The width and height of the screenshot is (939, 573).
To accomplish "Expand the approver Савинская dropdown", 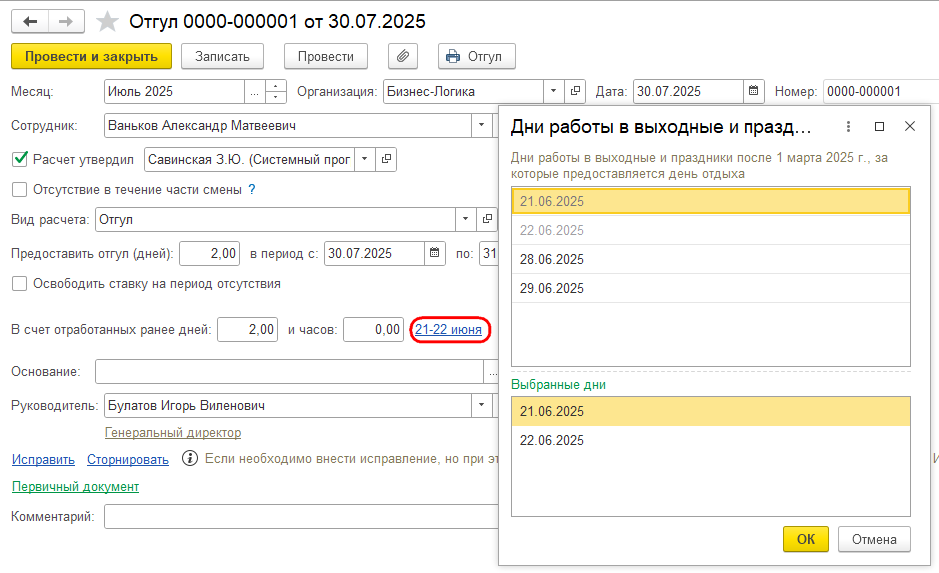I will tap(364, 159).
